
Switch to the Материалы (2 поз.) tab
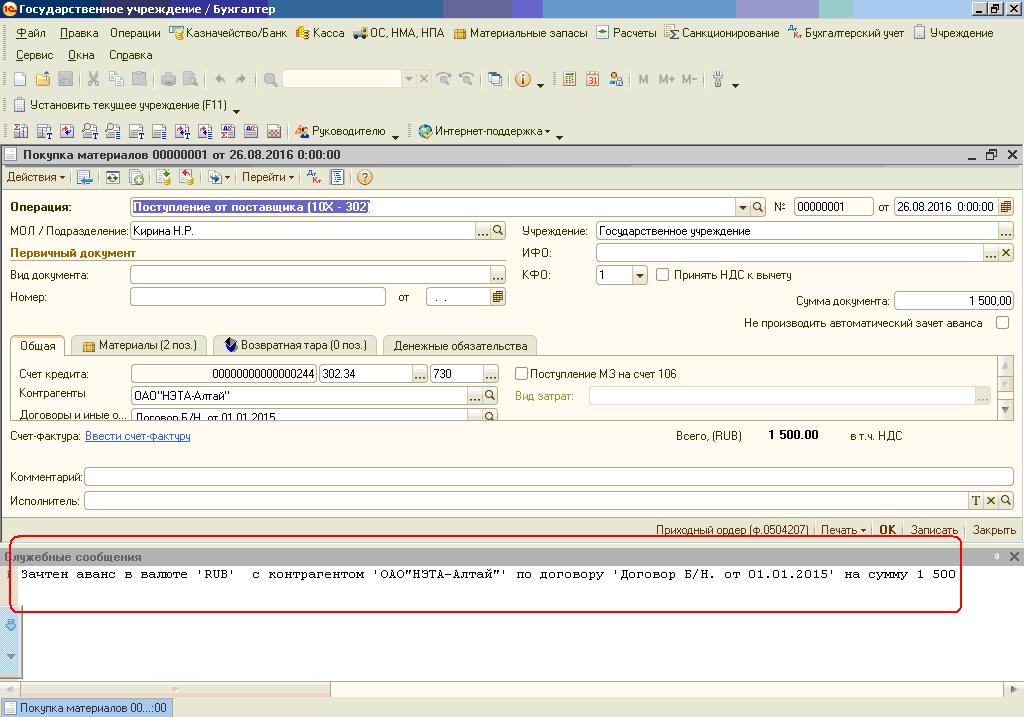coord(139,345)
